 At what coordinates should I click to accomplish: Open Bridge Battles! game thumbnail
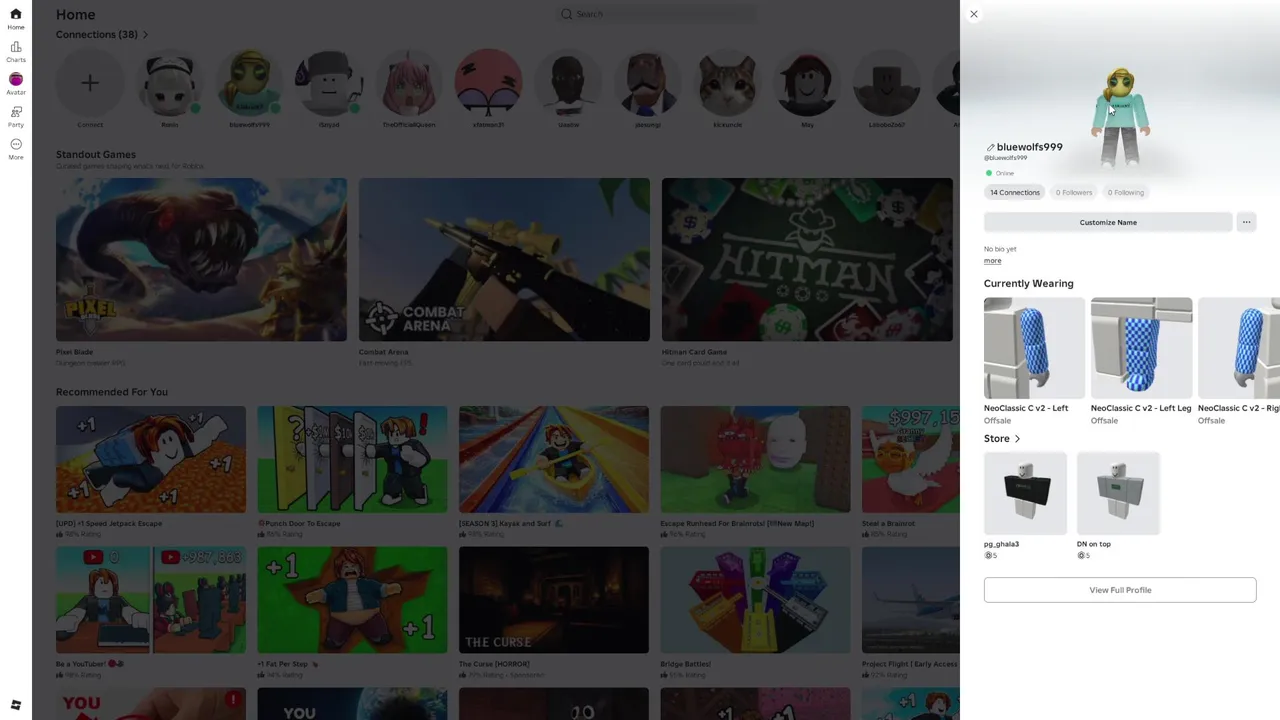pyautogui.click(x=755, y=600)
